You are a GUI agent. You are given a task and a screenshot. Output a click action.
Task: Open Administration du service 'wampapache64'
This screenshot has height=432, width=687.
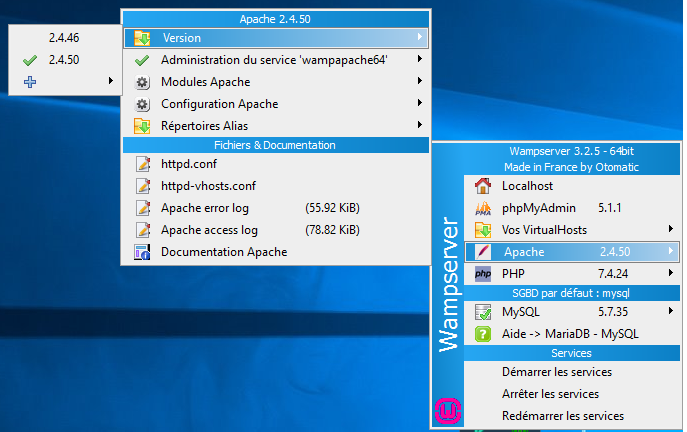pos(276,60)
